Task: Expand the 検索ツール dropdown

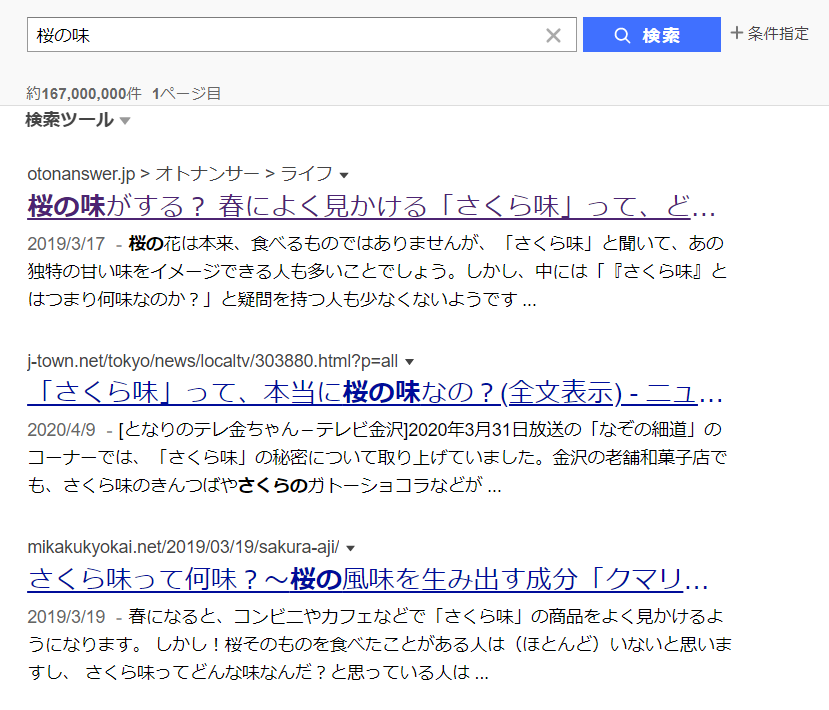Action: pyautogui.click(x=78, y=120)
